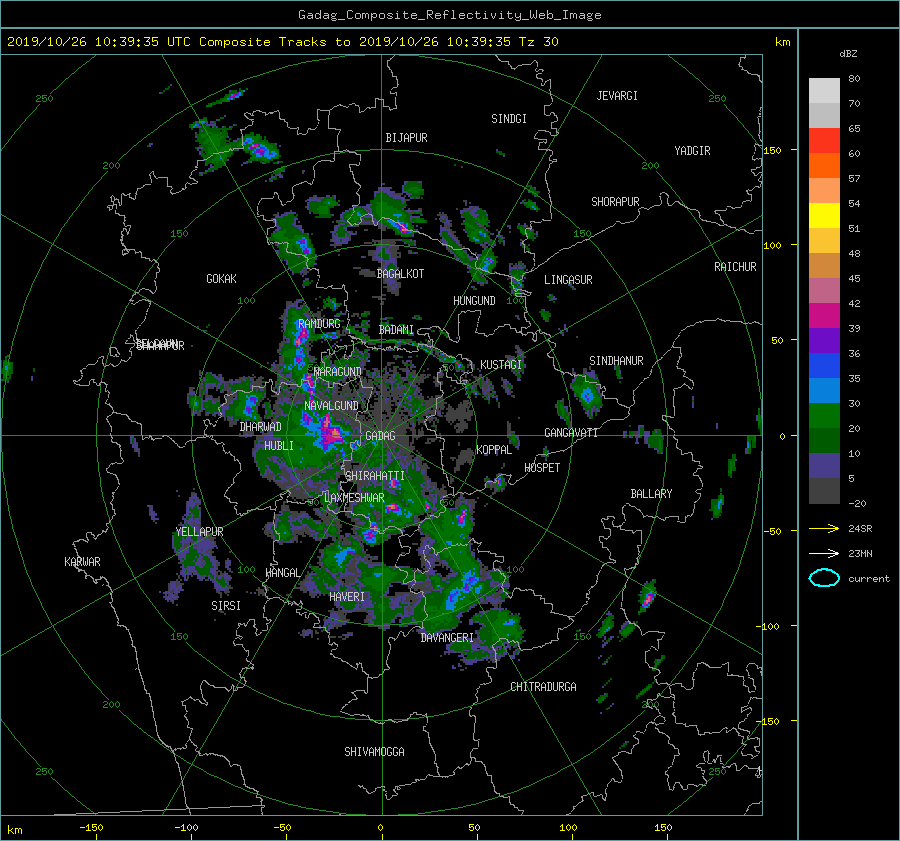
Task: Click the KOPPAL city label
Action: pyautogui.click(x=494, y=450)
